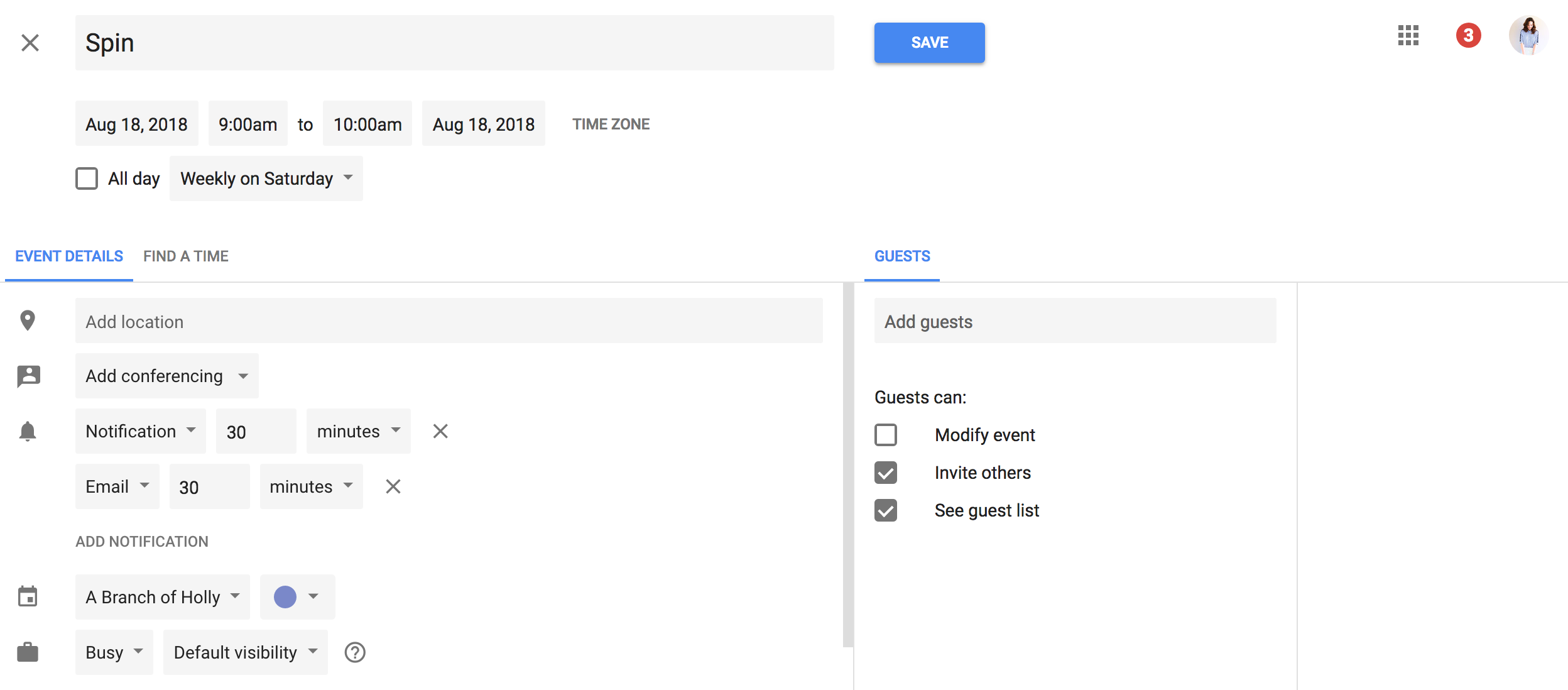
Task: Uncheck the Invite others option
Action: point(886,473)
